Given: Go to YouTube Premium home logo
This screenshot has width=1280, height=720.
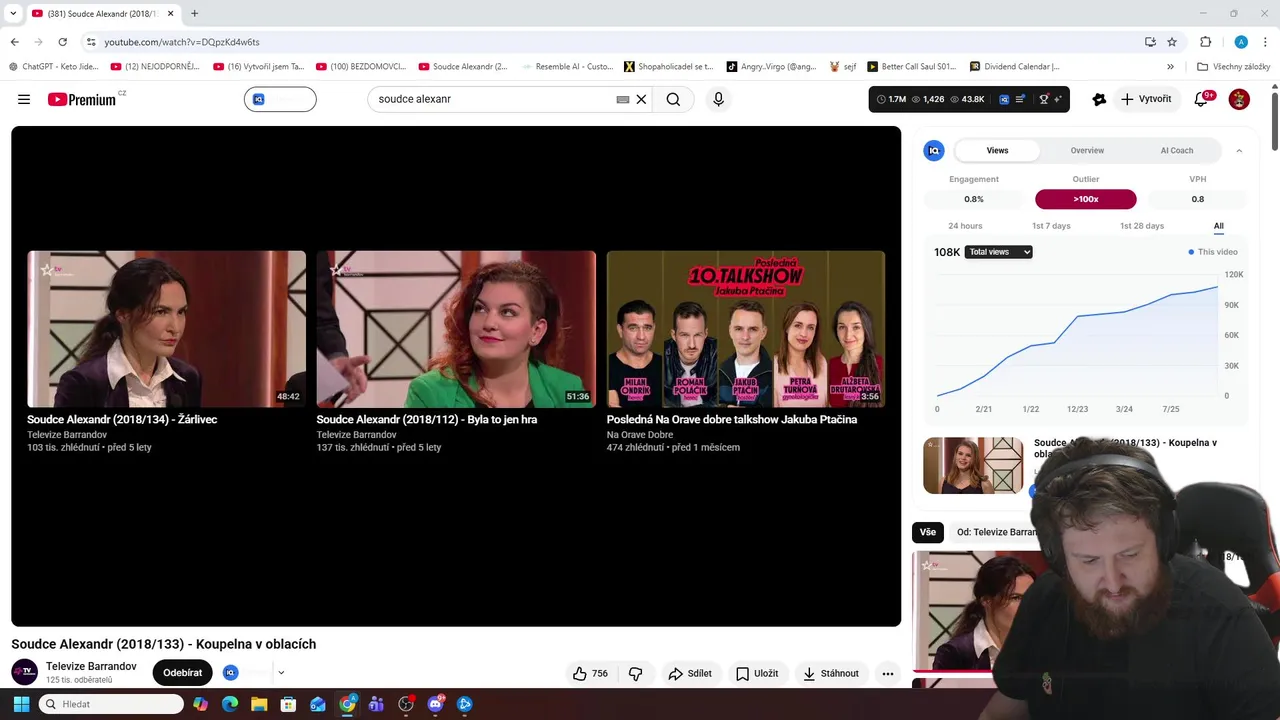Looking at the screenshot, I should point(82,99).
